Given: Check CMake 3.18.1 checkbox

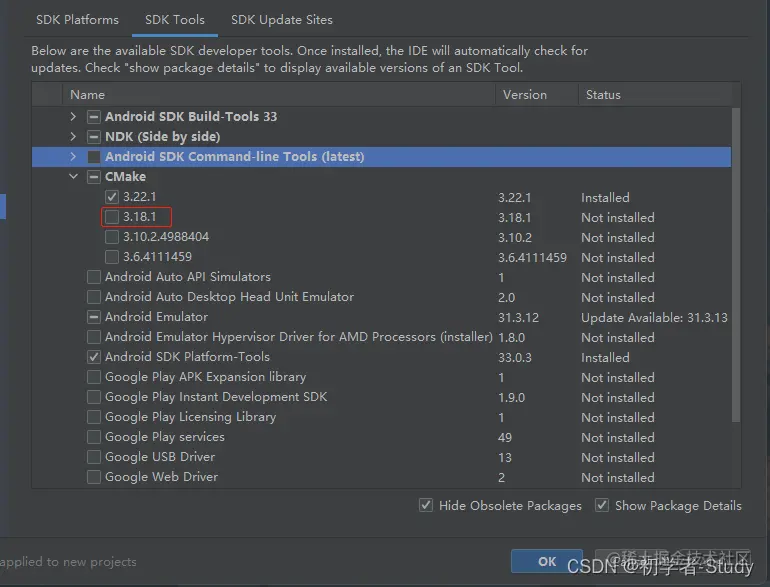Looking at the screenshot, I should [x=112, y=217].
